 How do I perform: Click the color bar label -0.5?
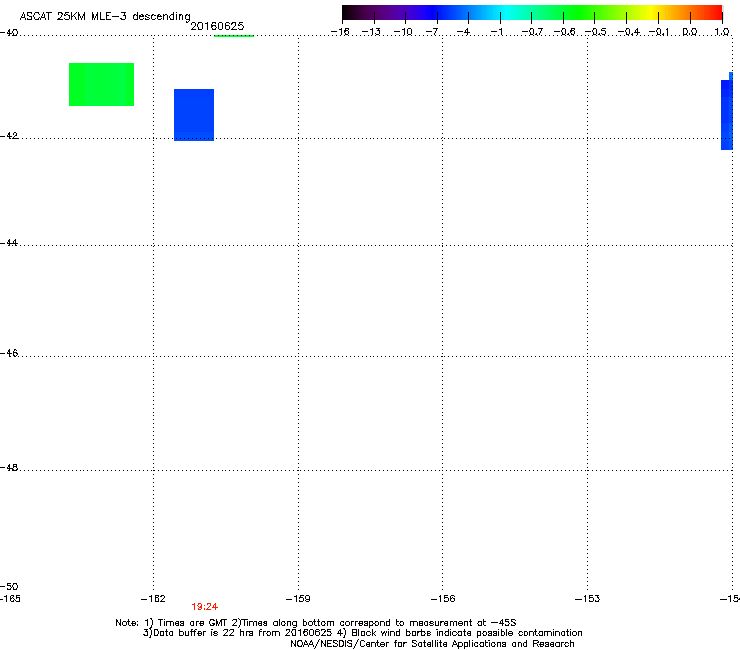point(596,32)
